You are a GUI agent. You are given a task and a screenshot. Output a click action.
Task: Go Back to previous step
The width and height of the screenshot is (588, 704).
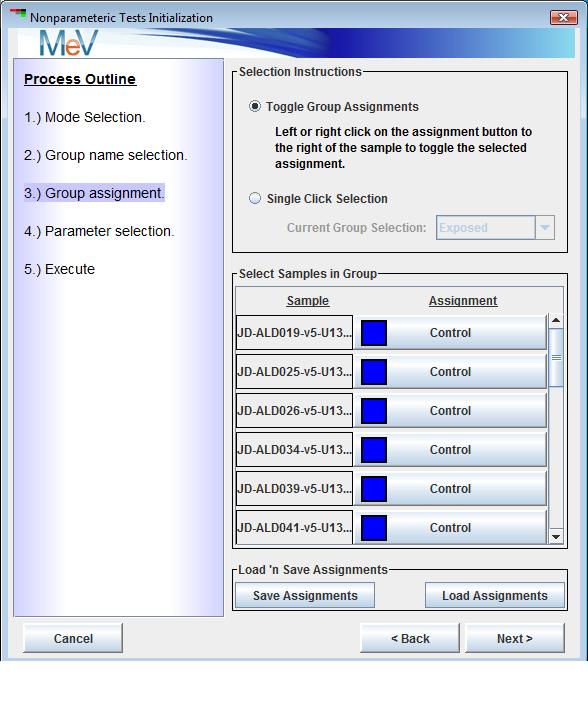point(410,638)
